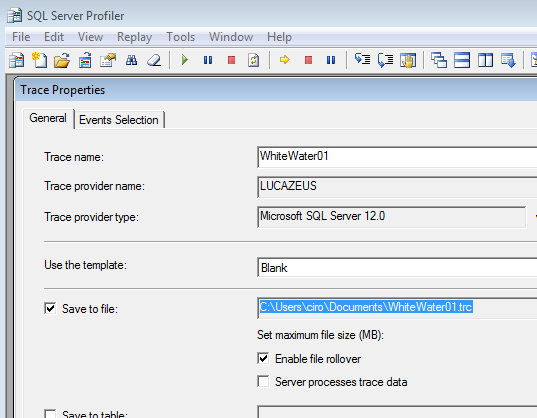Open the Tools menu
The height and width of the screenshot is (418, 537).
(180, 37)
